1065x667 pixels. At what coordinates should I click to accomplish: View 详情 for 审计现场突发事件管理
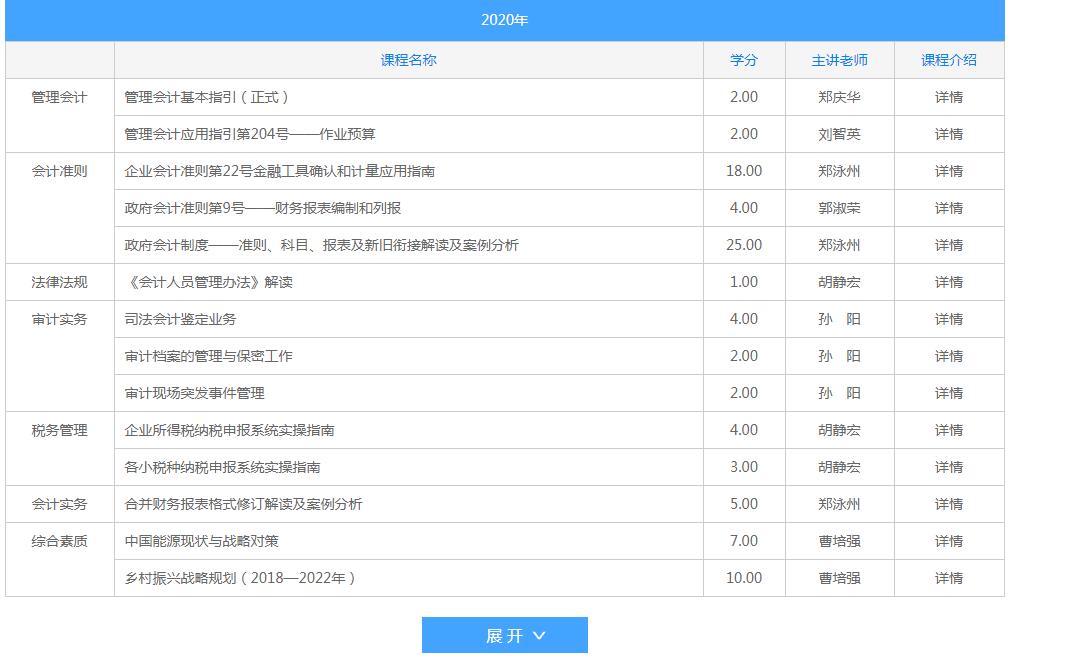[948, 393]
